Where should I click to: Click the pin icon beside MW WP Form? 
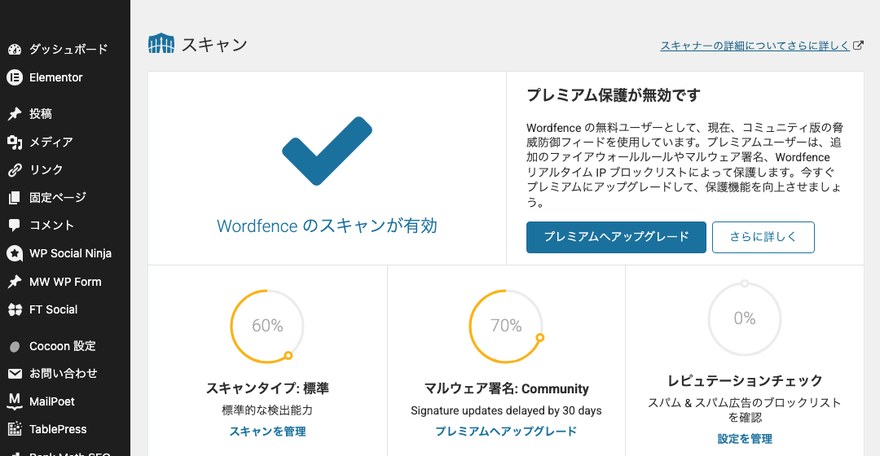click(x=15, y=282)
